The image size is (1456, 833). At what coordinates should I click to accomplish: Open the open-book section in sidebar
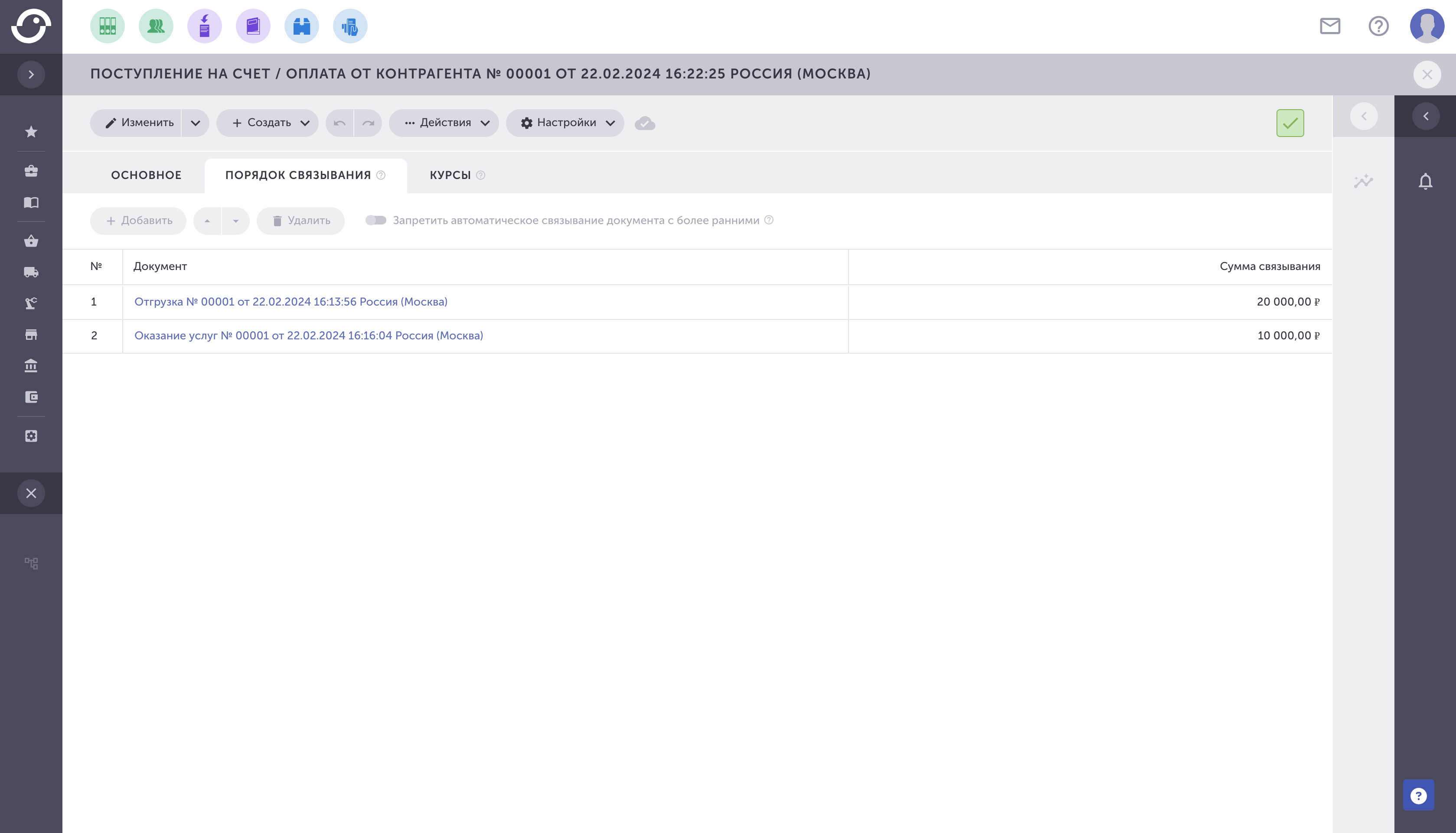pyautogui.click(x=31, y=202)
